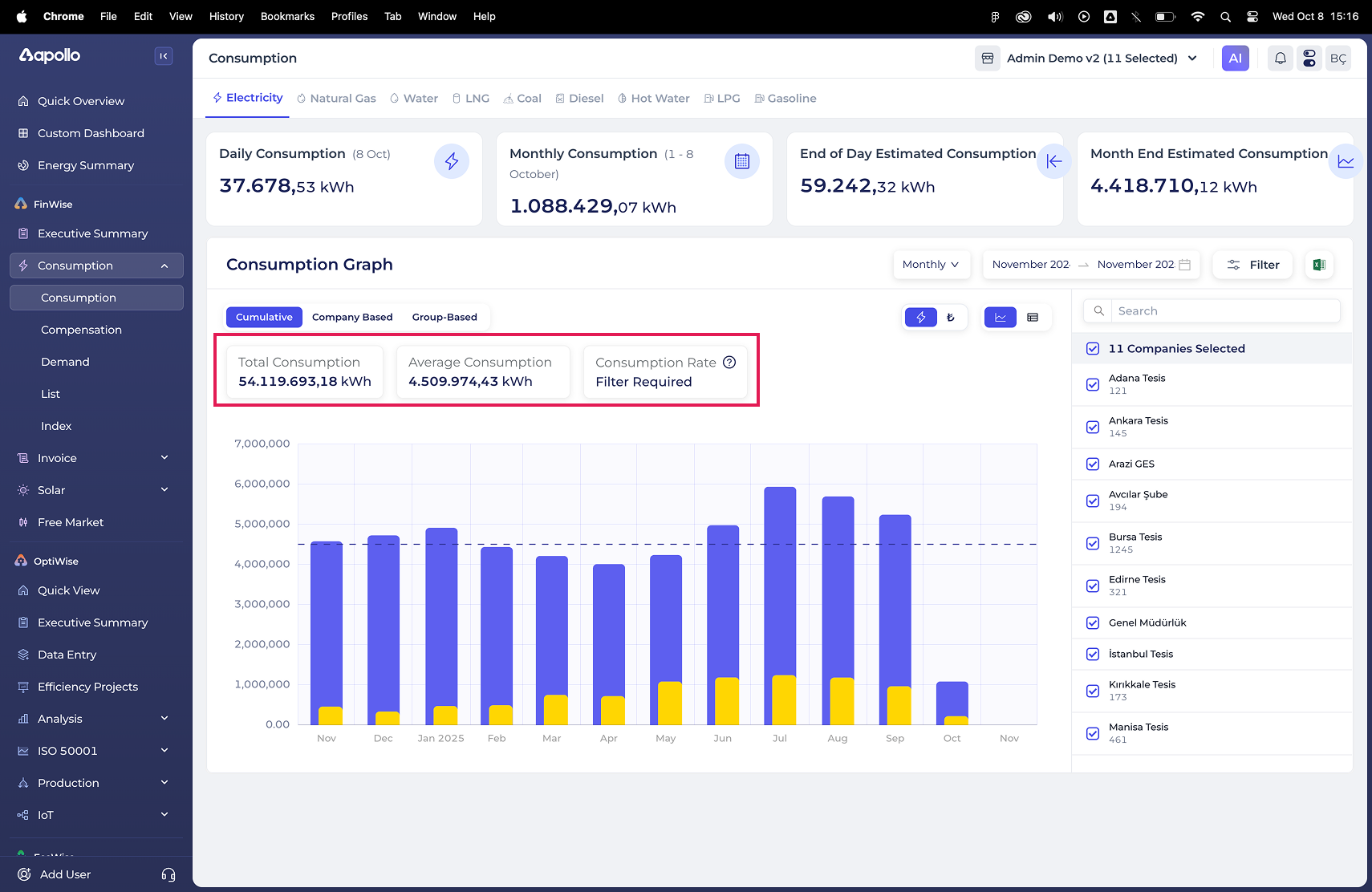This screenshot has height=892, width=1372.
Task: Open the Monthly period dropdown
Action: coord(931,265)
